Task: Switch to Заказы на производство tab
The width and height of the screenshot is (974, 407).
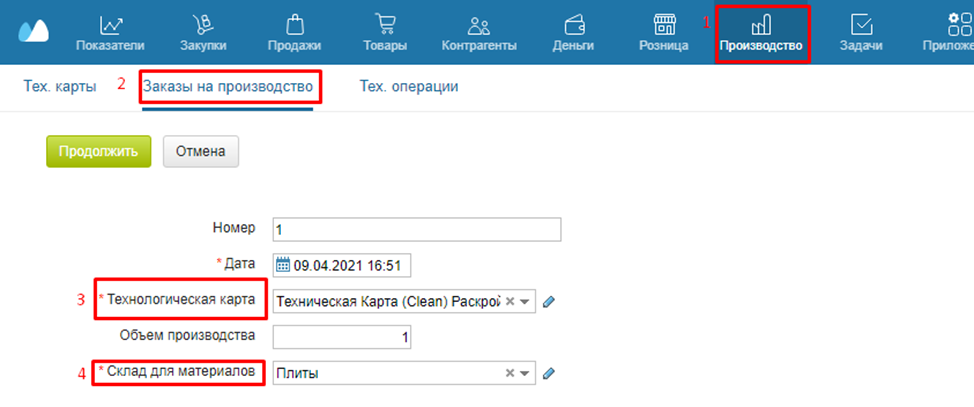Action: point(227,86)
